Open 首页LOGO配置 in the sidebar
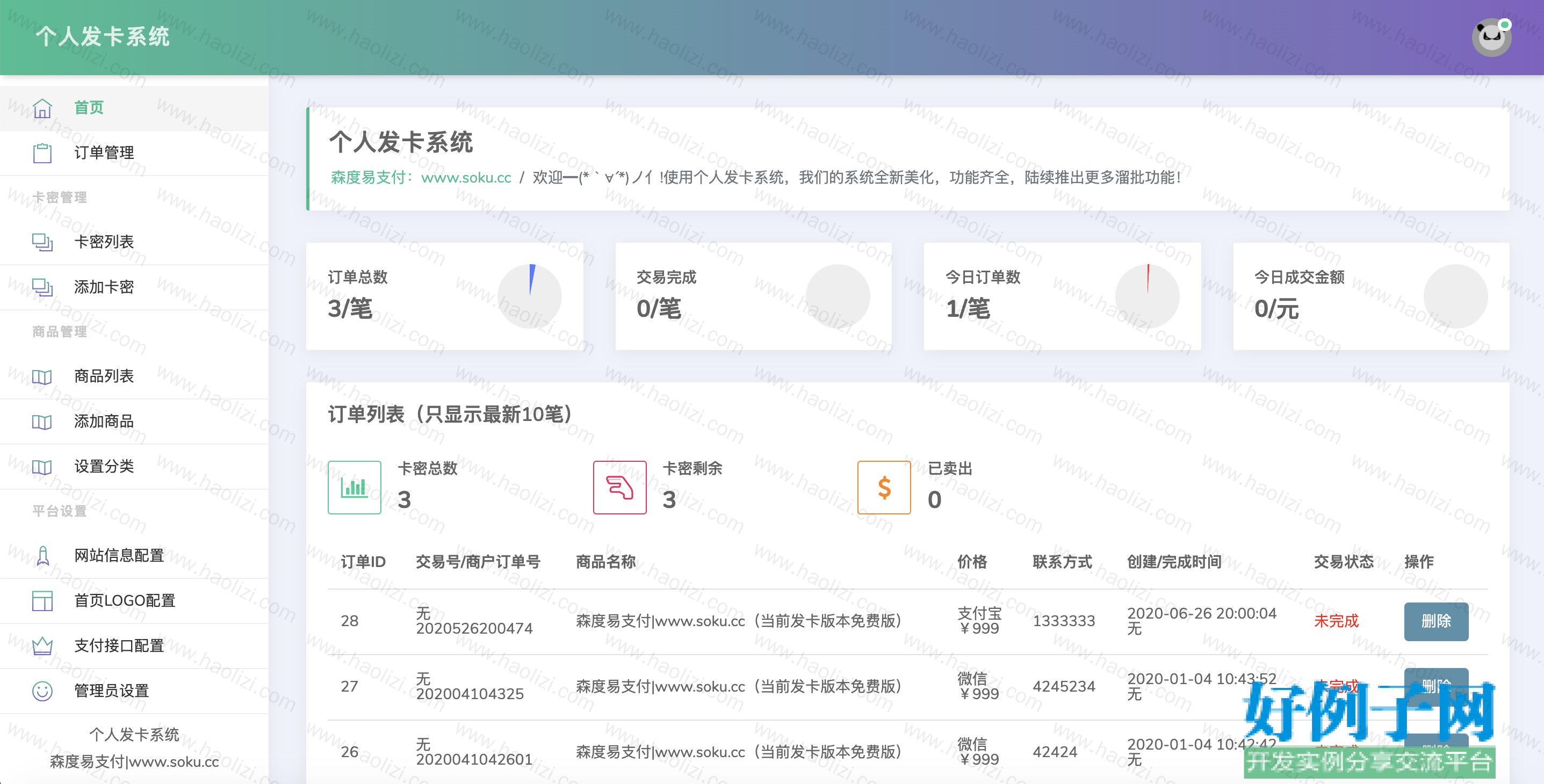Viewport: 1544px width, 784px height. click(134, 601)
